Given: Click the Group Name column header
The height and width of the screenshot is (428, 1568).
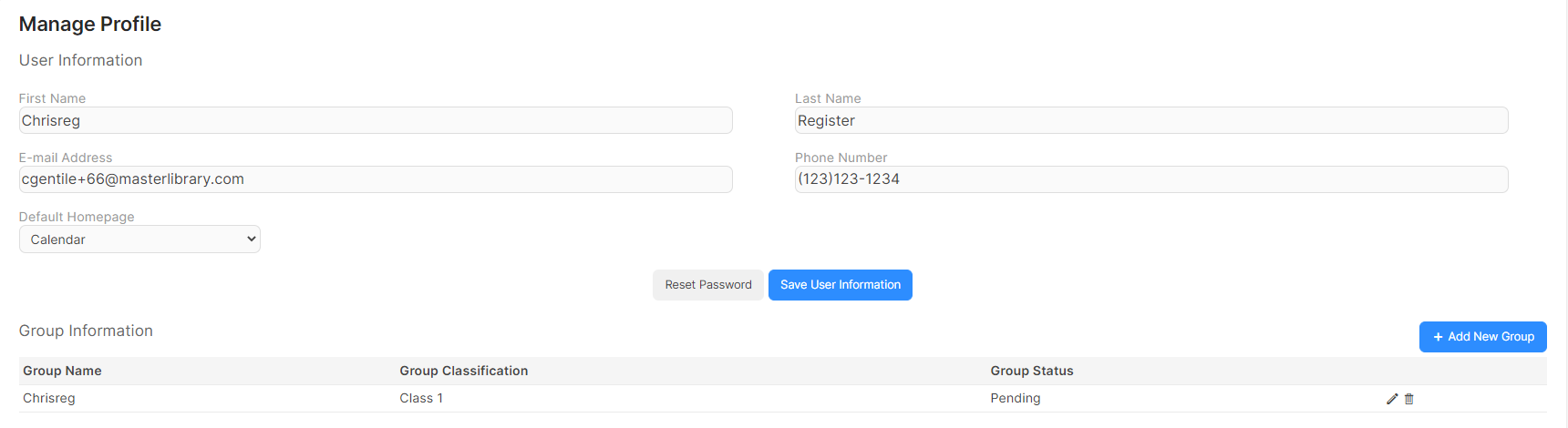Looking at the screenshot, I should click(62, 371).
